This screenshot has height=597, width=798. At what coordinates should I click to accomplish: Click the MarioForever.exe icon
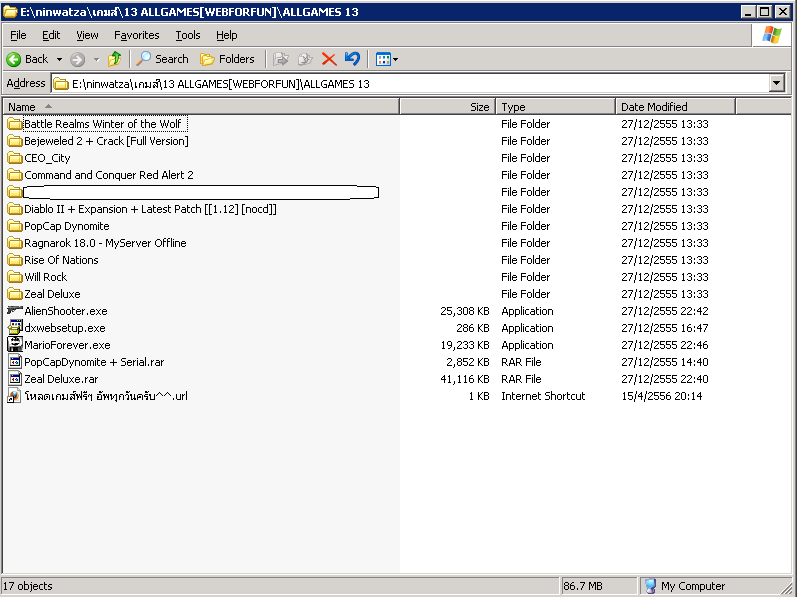[15, 345]
